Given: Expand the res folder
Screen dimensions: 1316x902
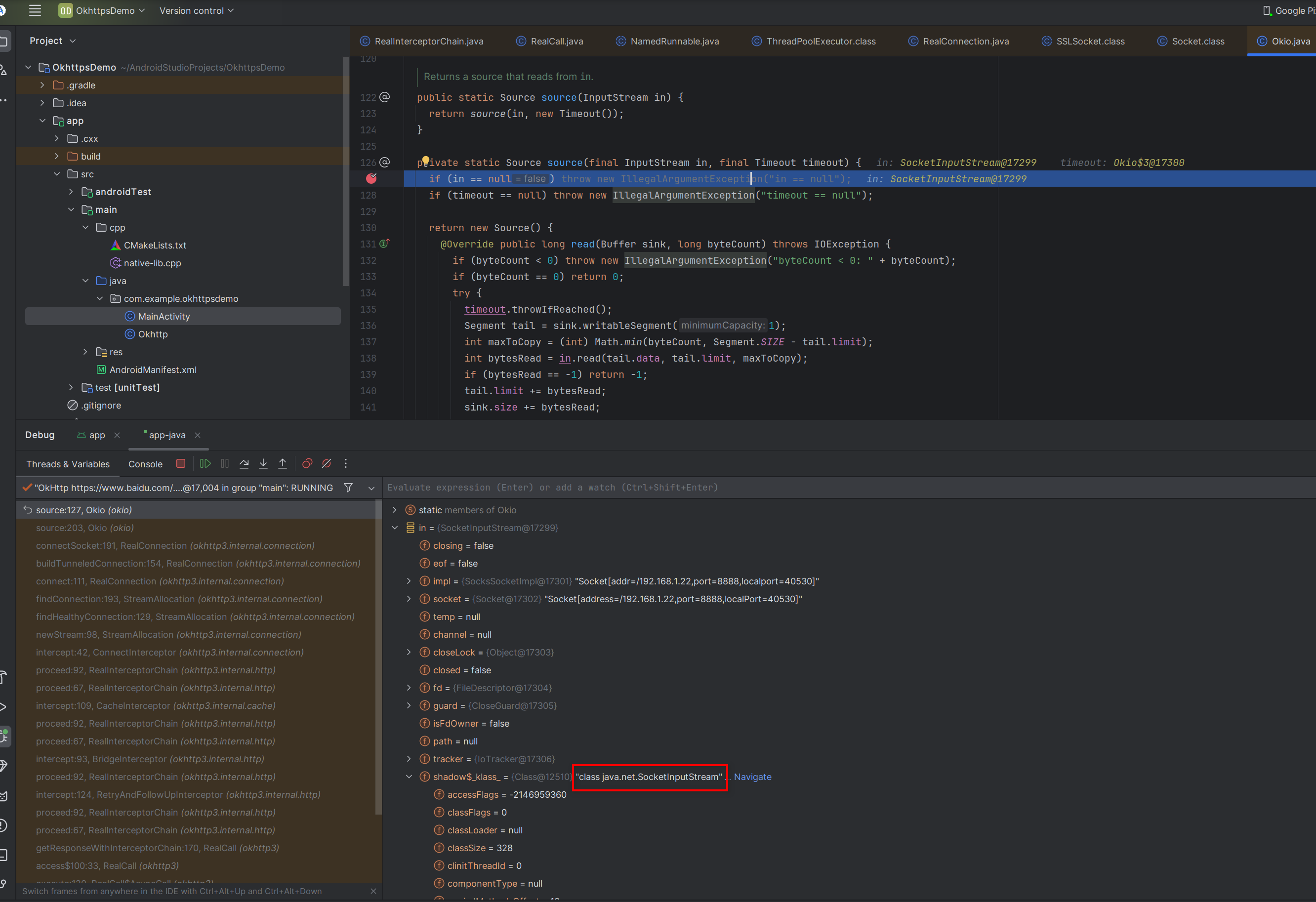Looking at the screenshot, I should 85,352.
